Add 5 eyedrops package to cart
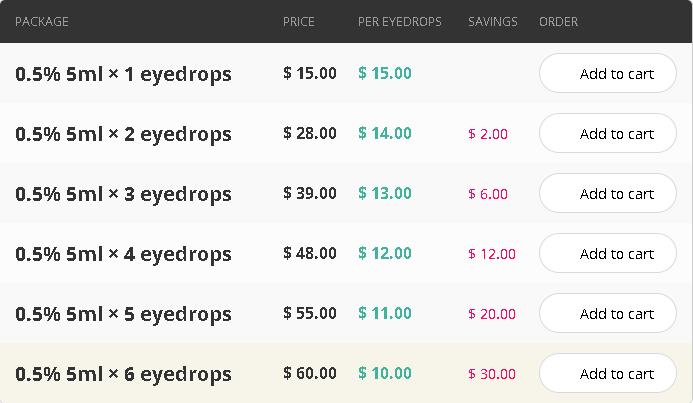Viewport: 693px width, 403px height. [608, 314]
